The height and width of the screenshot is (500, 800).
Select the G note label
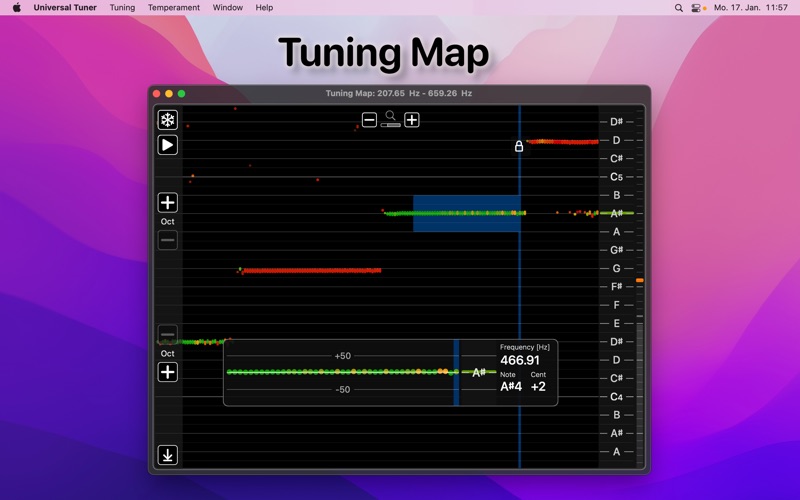tap(616, 268)
